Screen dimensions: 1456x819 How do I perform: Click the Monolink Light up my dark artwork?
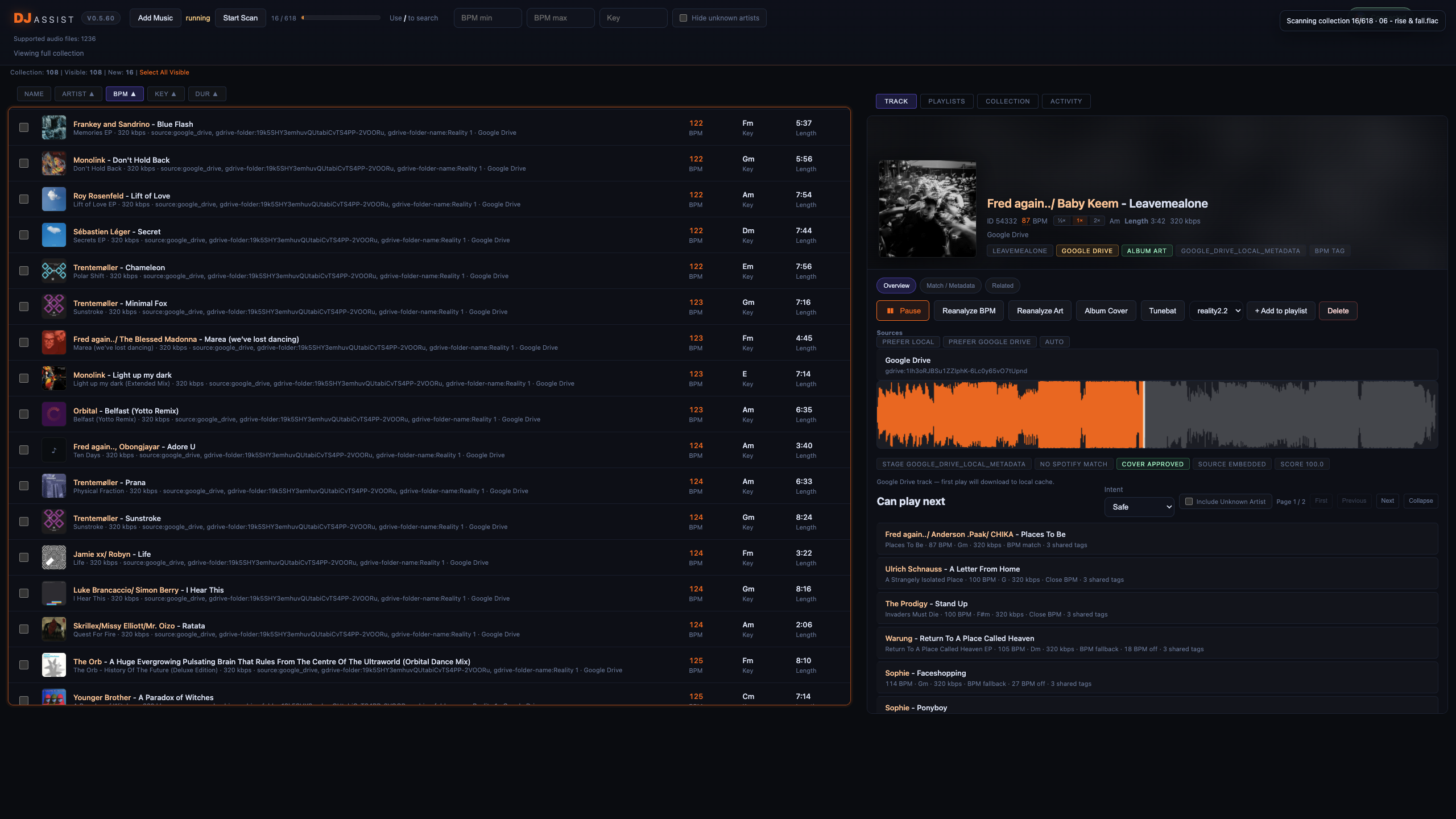54,378
